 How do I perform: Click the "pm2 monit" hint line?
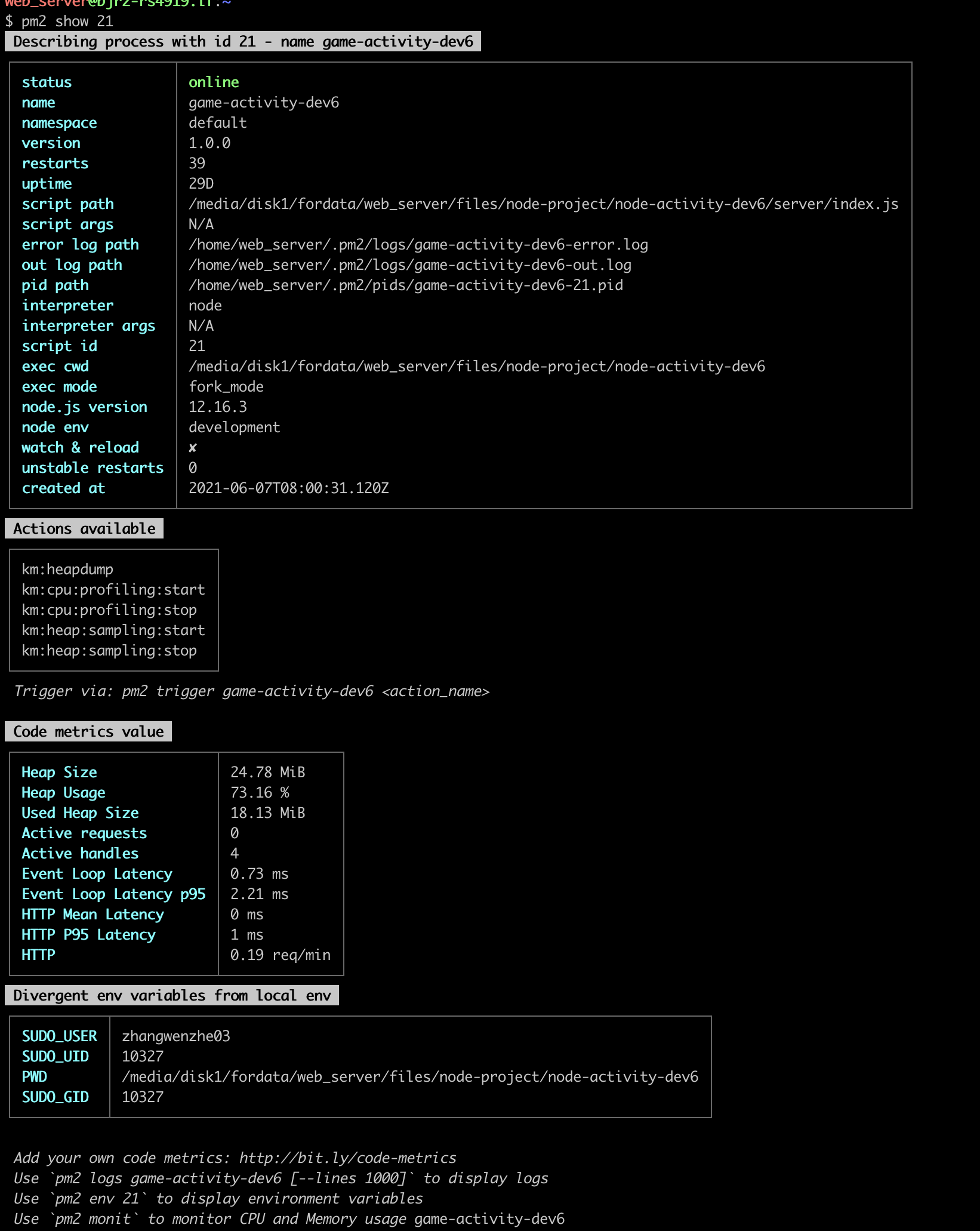(x=289, y=1219)
